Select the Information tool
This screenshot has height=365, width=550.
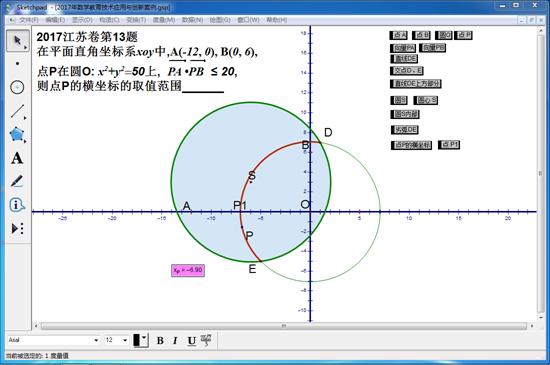point(17,205)
